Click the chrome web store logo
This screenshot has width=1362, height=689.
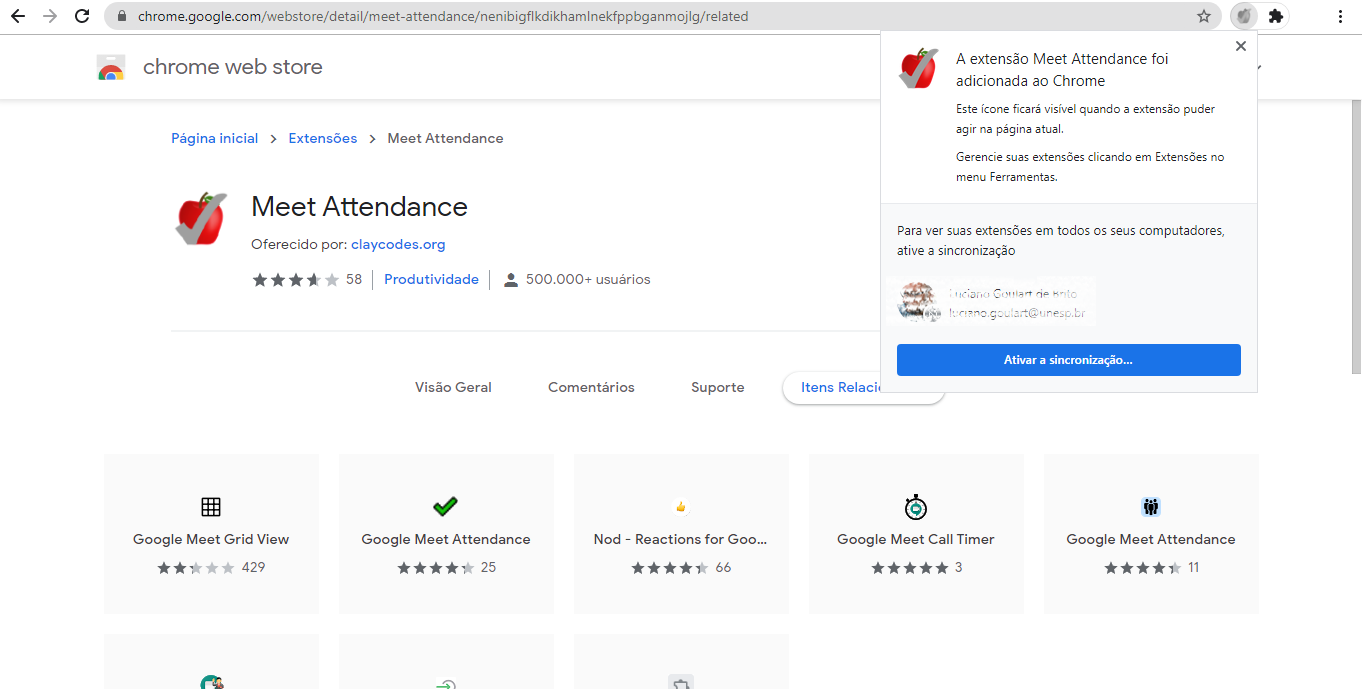click(x=111, y=67)
